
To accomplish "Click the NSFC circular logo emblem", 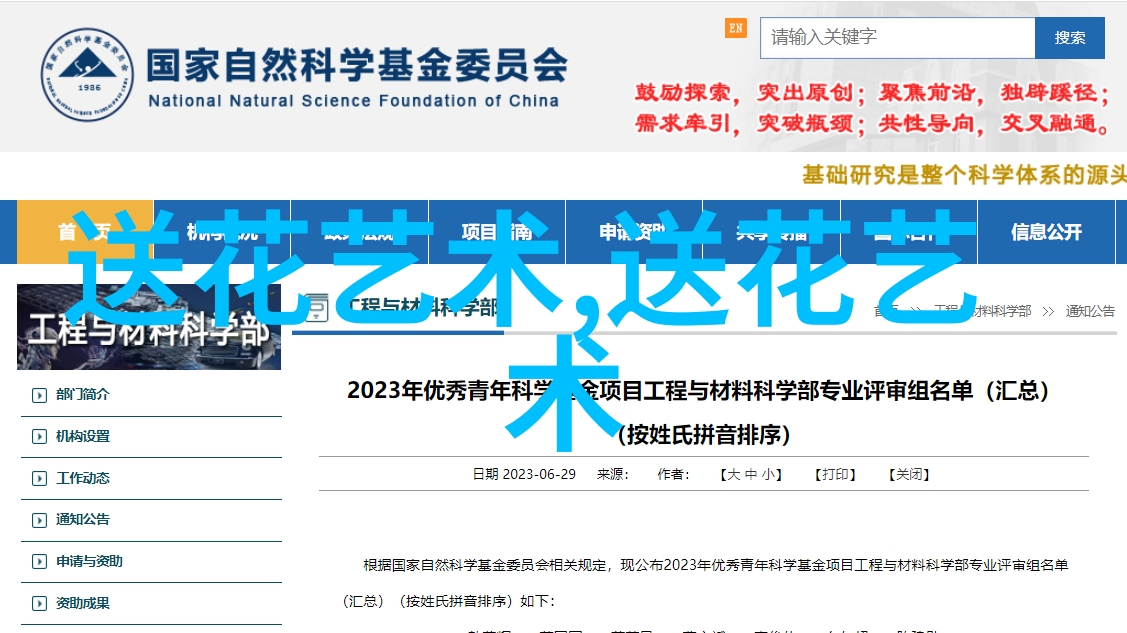I will click(x=87, y=75).
